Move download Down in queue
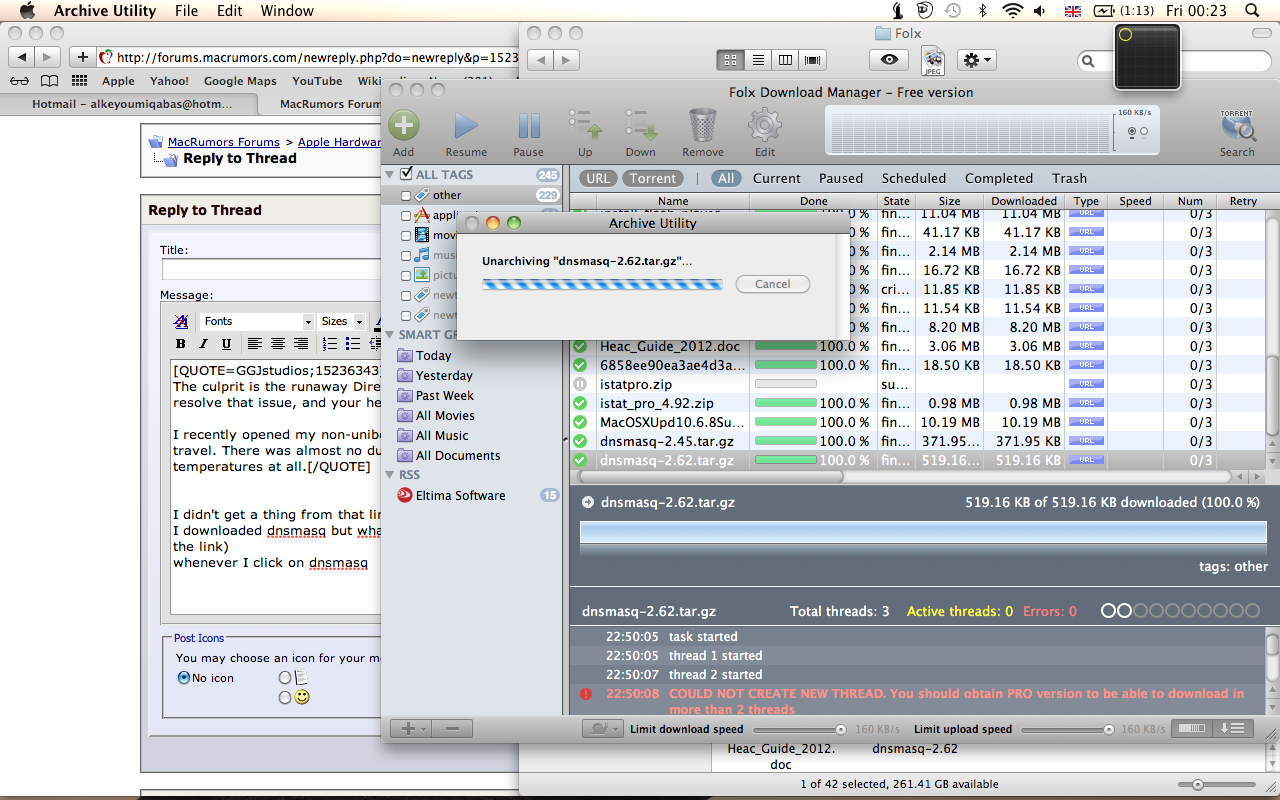This screenshot has height=800, width=1280. [x=641, y=126]
